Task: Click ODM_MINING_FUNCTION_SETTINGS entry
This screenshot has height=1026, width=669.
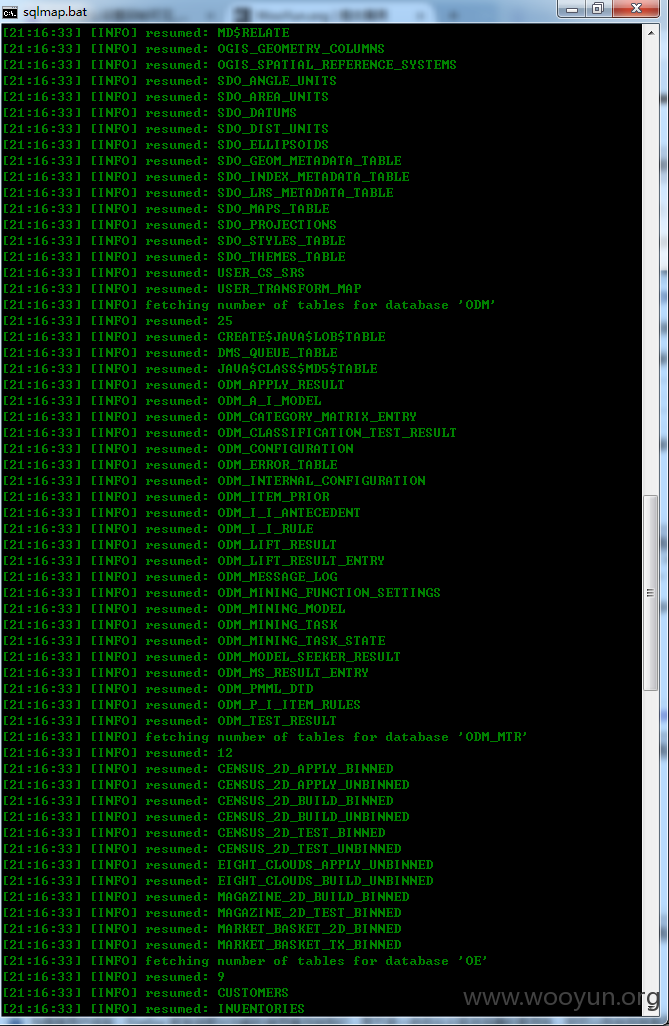Action: pos(329,593)
